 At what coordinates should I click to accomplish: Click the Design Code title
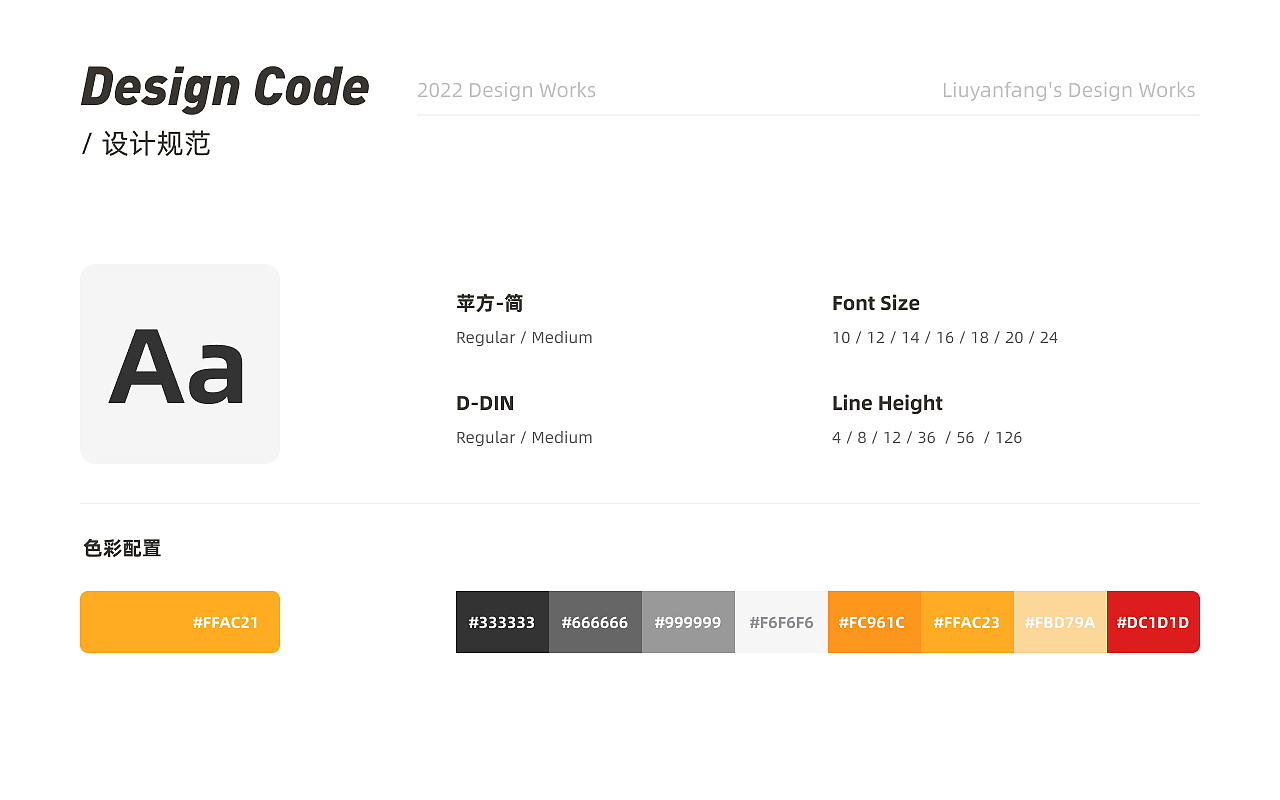click(x=225, y=87)
